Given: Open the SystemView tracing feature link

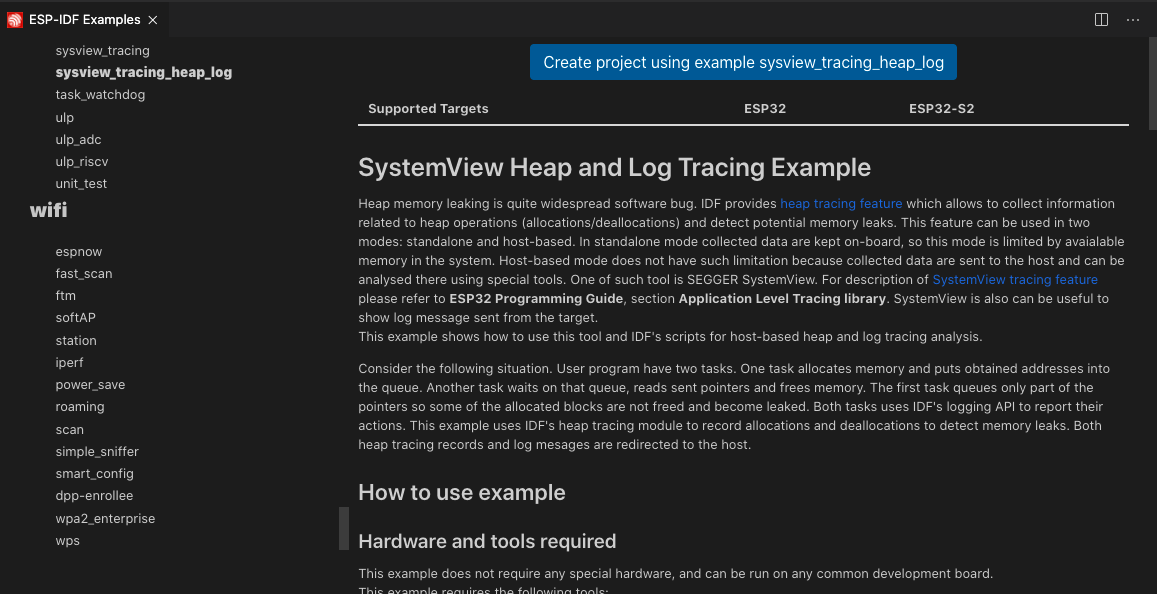Looking at the screenshot, I should click(1014, 279).
